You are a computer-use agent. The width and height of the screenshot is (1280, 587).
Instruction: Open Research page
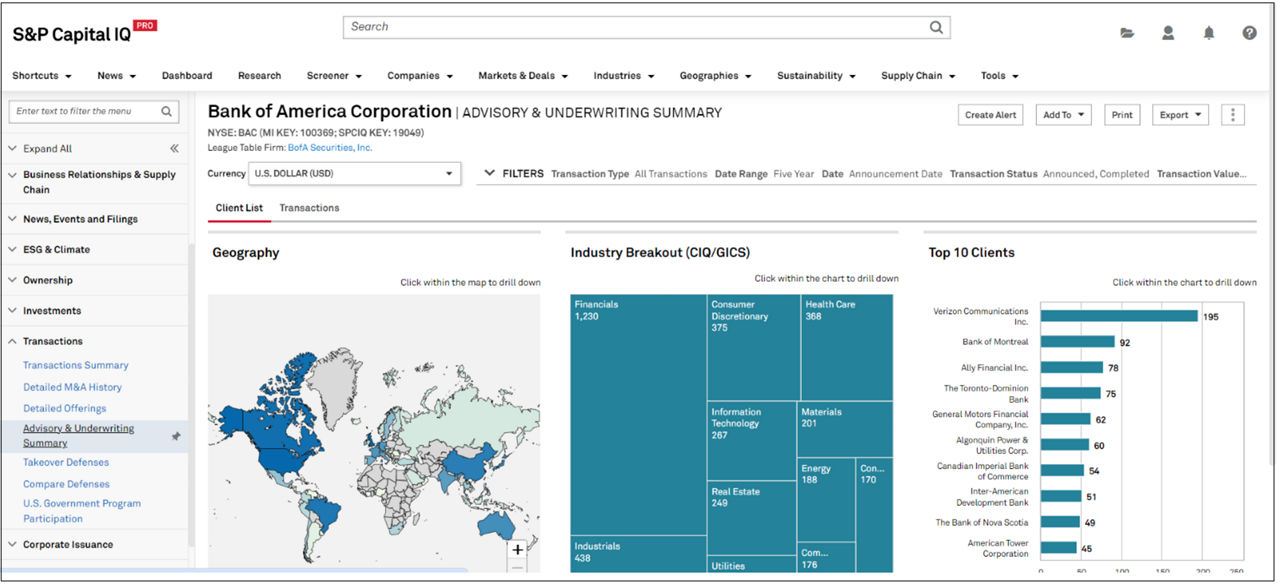(259, 76)
